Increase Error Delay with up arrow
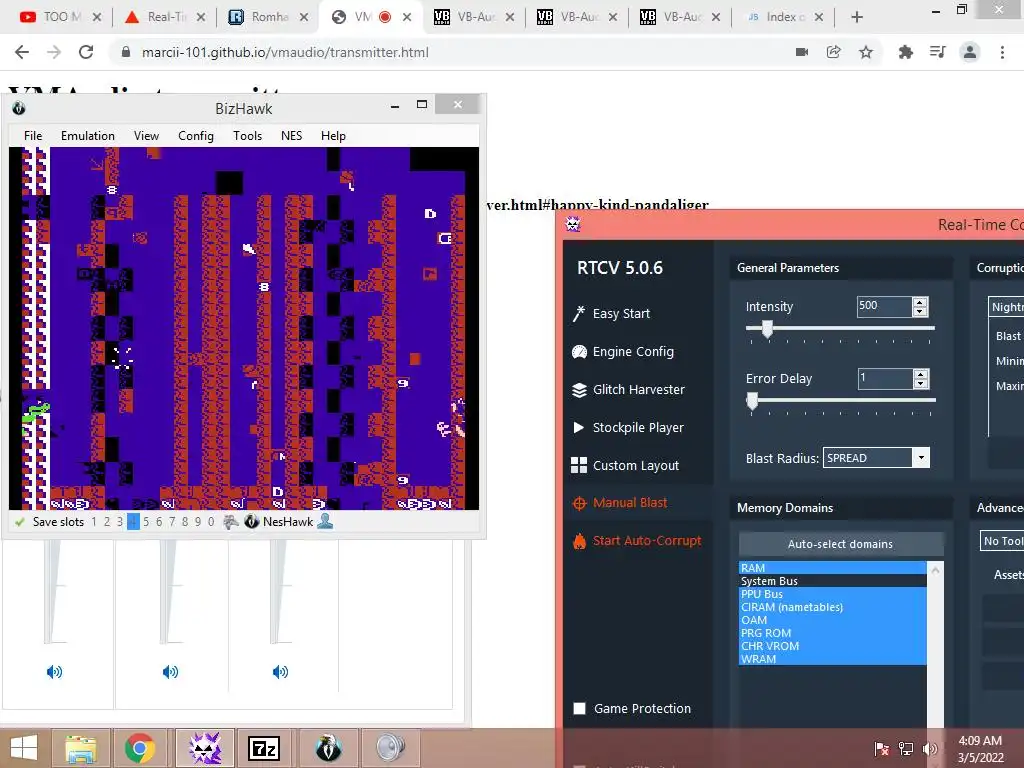Viewport: 1024px width, 768px height. coord(921,374)
